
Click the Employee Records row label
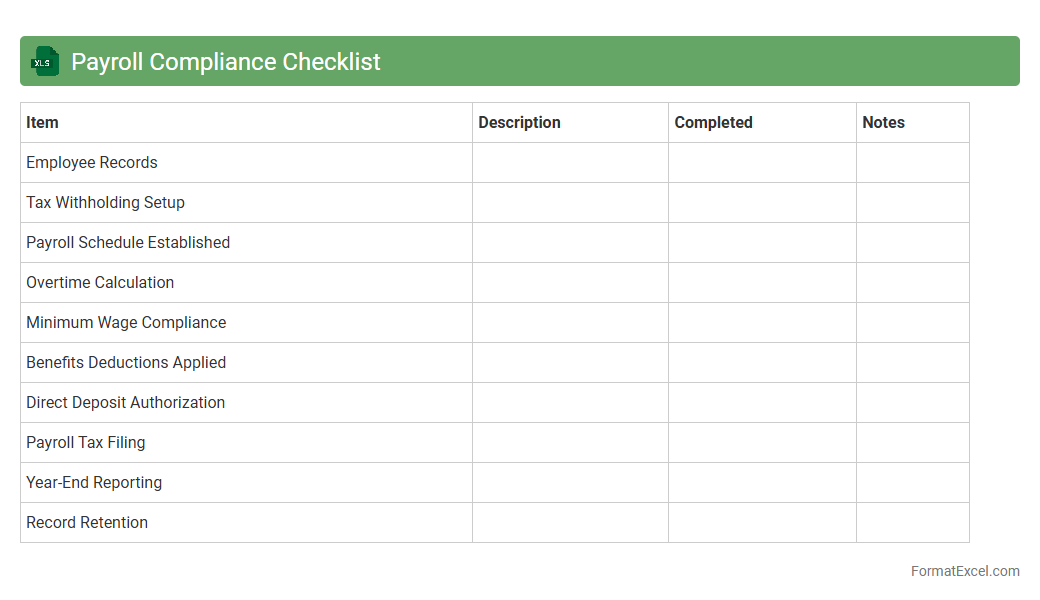pyautogui.click(x=92, y=163)
